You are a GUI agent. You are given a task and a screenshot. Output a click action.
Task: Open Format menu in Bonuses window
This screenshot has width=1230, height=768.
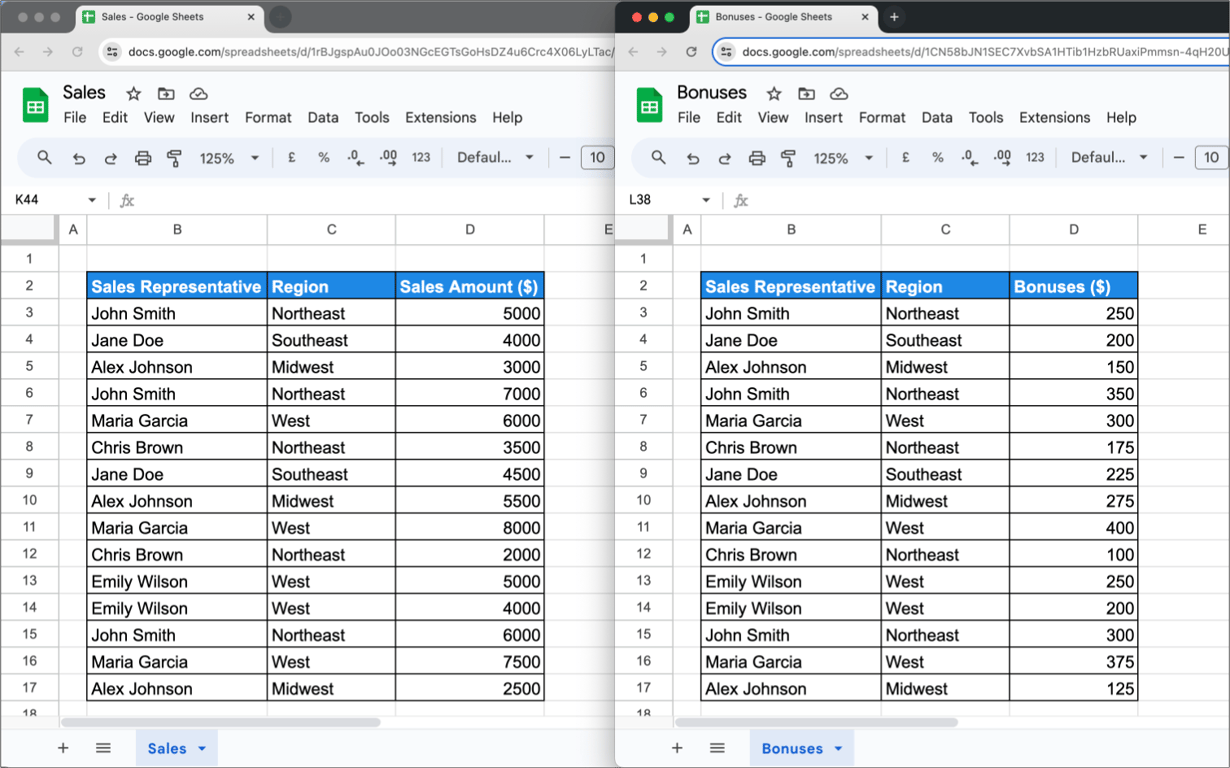[x=882, y=117]
